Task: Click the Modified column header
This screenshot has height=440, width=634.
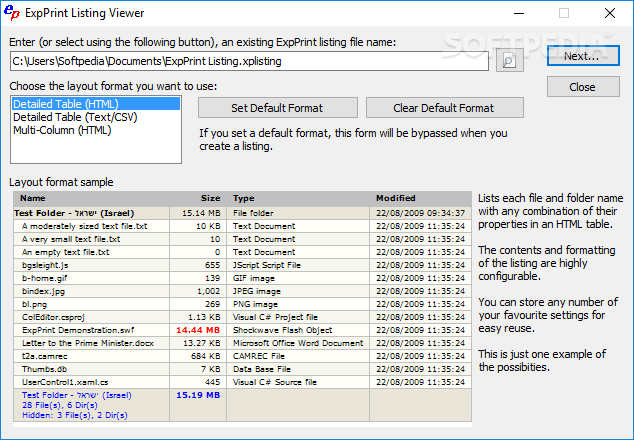Action: click(x=396, y=198)
